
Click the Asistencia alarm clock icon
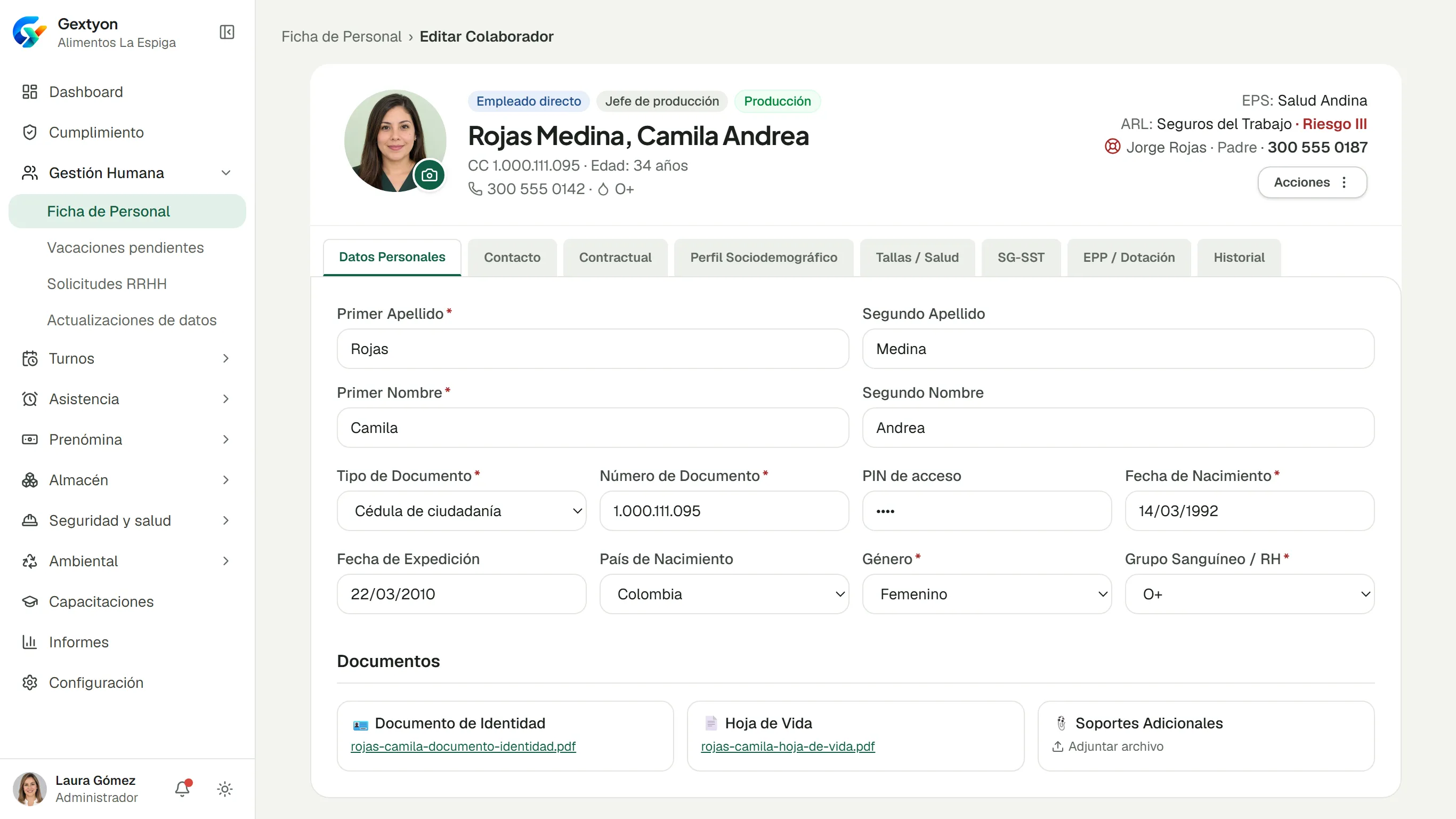[29, 399]
